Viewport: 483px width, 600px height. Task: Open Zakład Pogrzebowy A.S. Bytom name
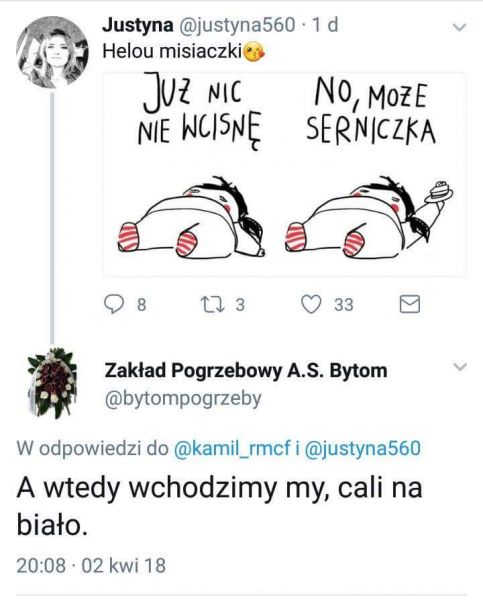246,370
